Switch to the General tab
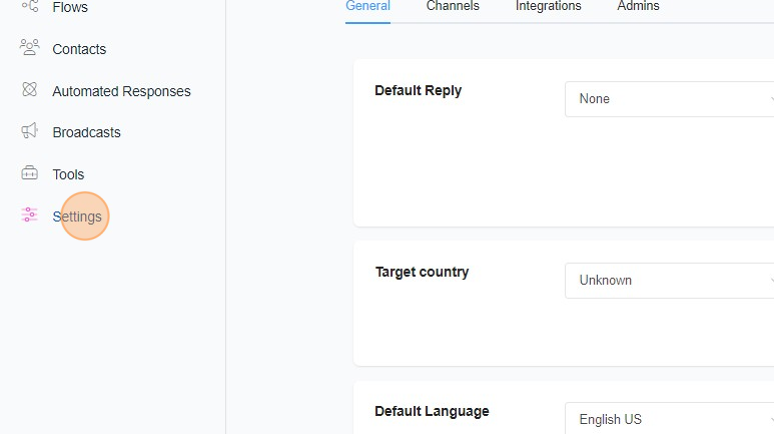The height and width of the screenshot is (434, 774). (368, 6)
